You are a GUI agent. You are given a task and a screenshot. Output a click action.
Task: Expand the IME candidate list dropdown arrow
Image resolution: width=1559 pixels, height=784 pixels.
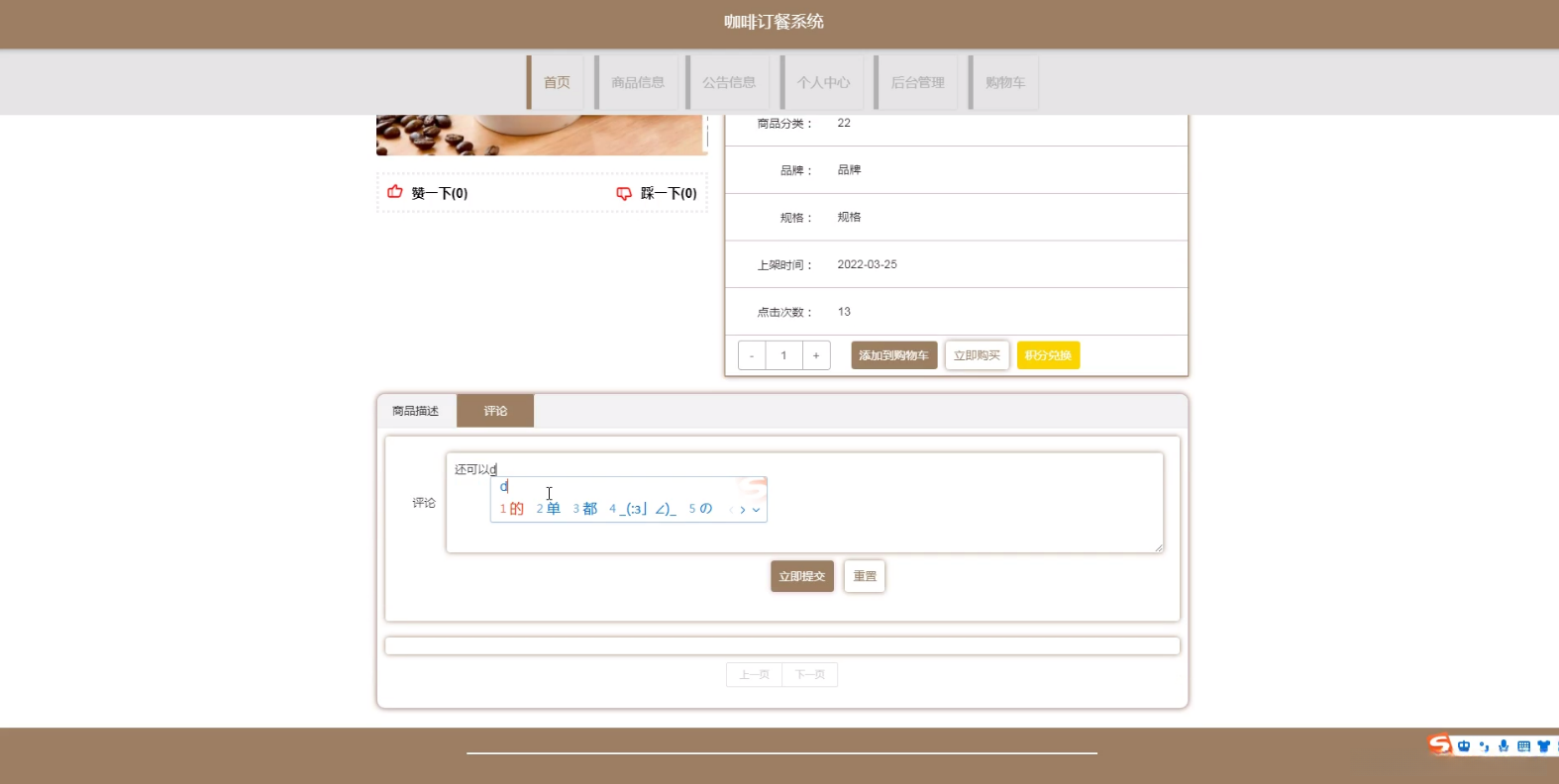coord(757,510)
